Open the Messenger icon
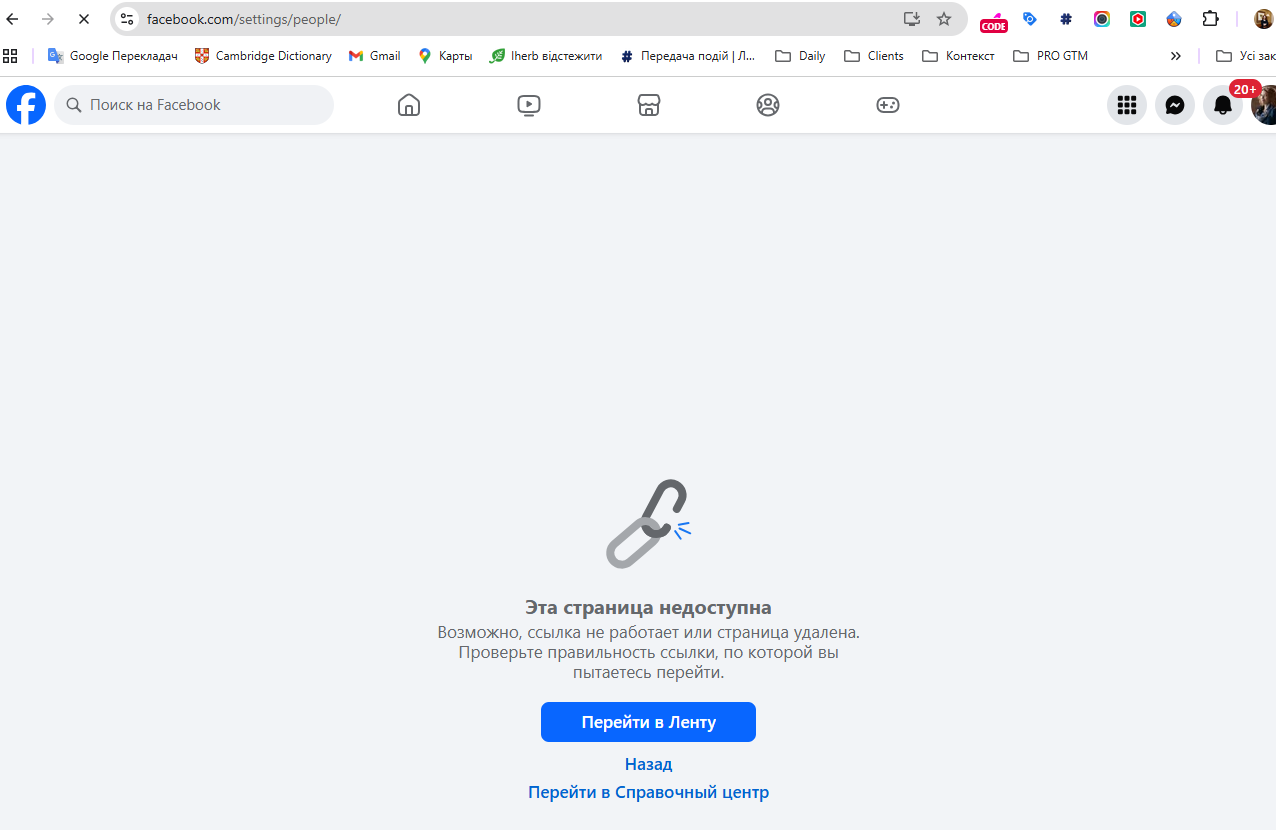Viewport: 1276px width, 830px height. pos(1175,105)
